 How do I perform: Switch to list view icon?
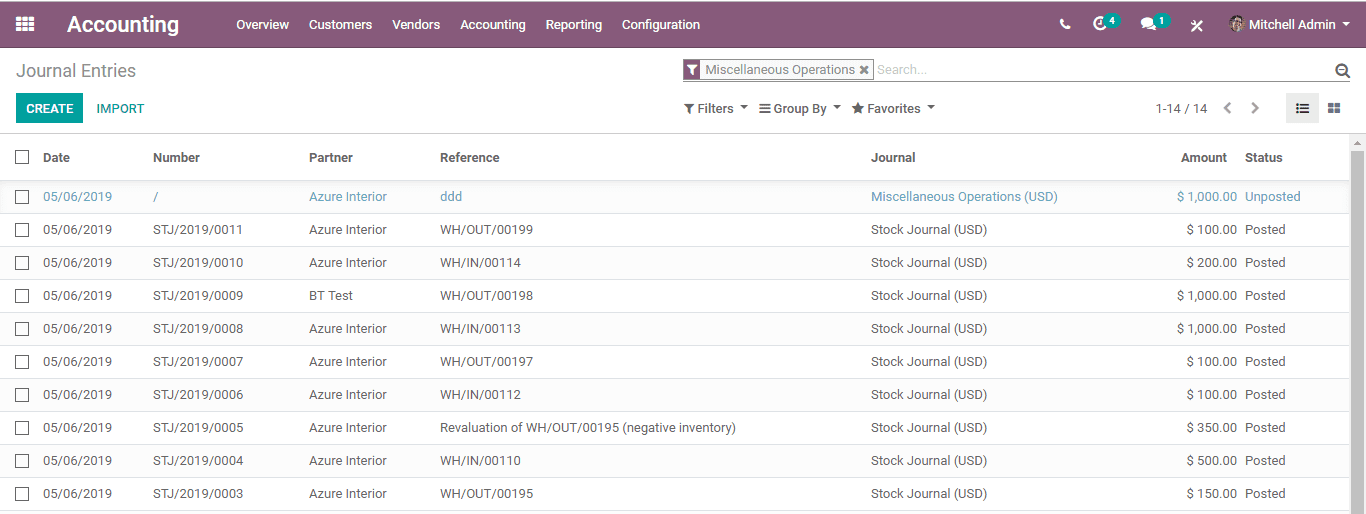pyautogui.click(x=1302, y=108)
